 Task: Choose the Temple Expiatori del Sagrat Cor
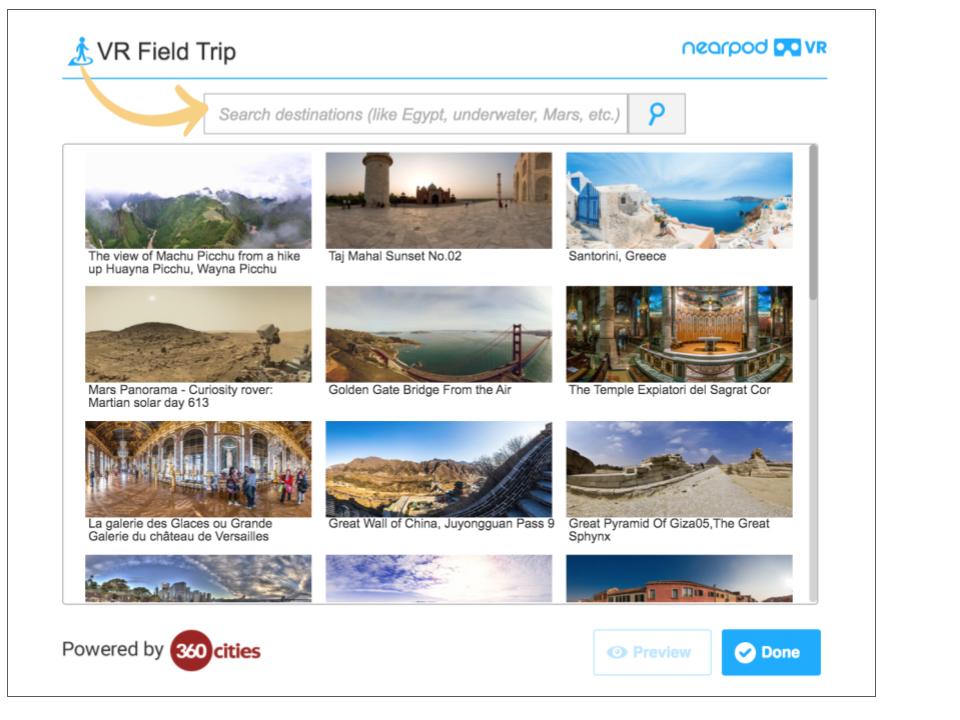coord(679,334)
